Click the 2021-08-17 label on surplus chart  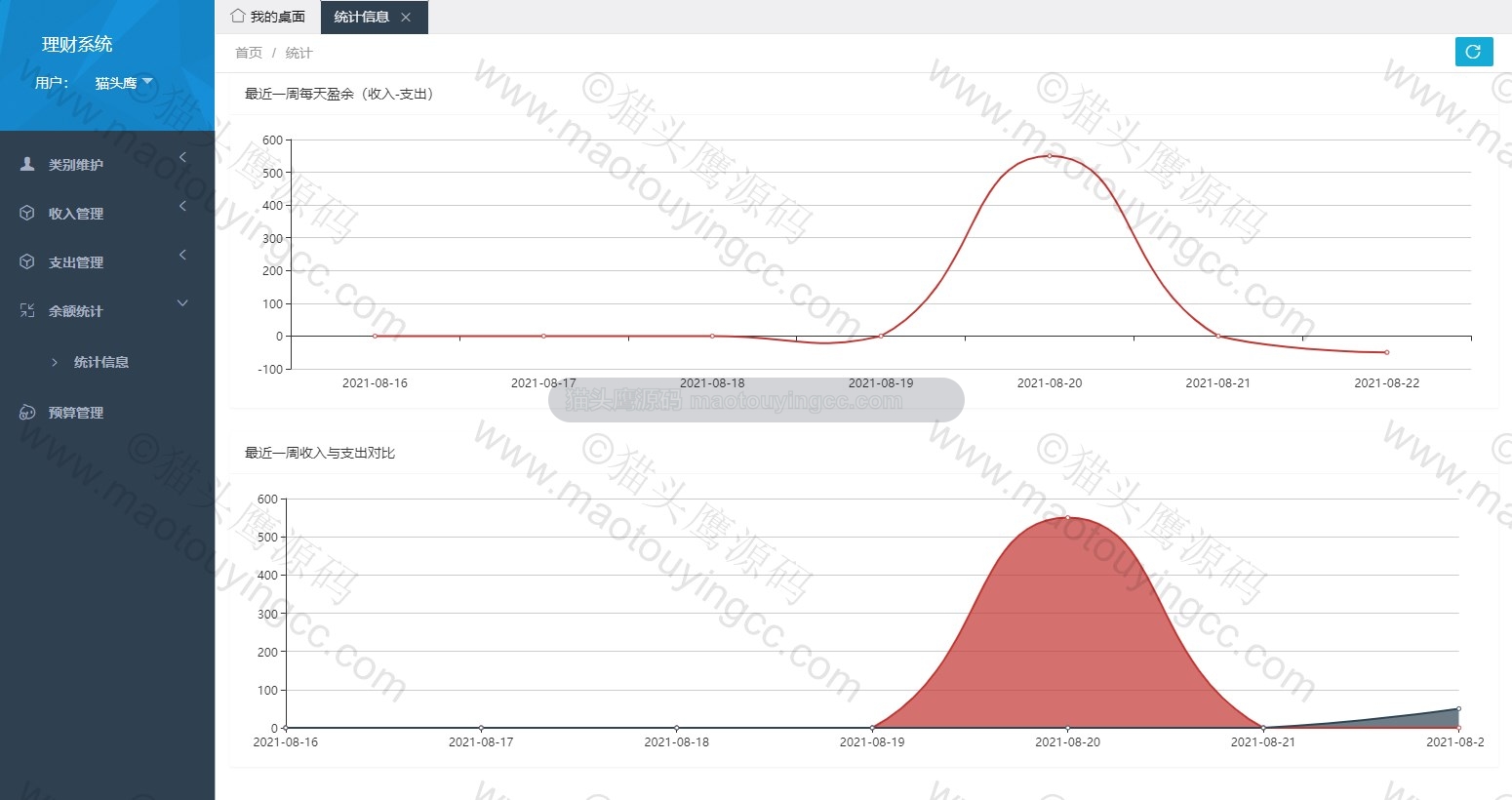coord(543,383)
